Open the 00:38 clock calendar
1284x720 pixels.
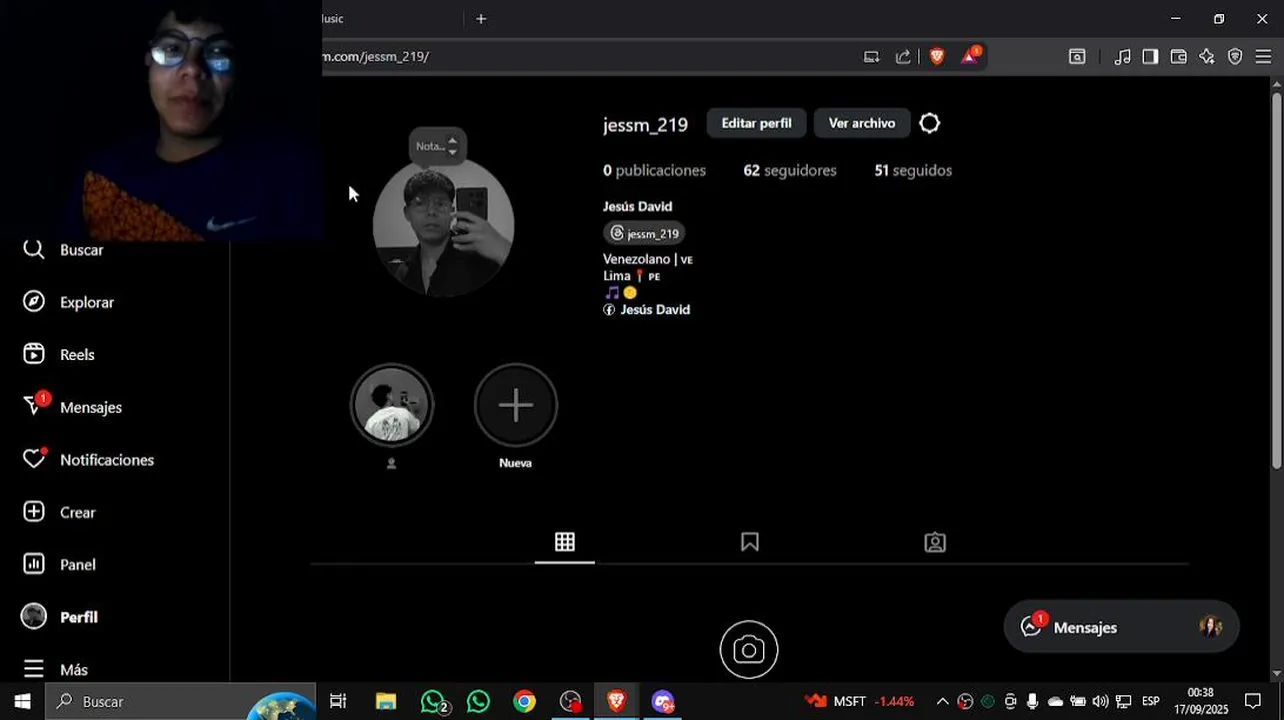(x=1200, y=701)
